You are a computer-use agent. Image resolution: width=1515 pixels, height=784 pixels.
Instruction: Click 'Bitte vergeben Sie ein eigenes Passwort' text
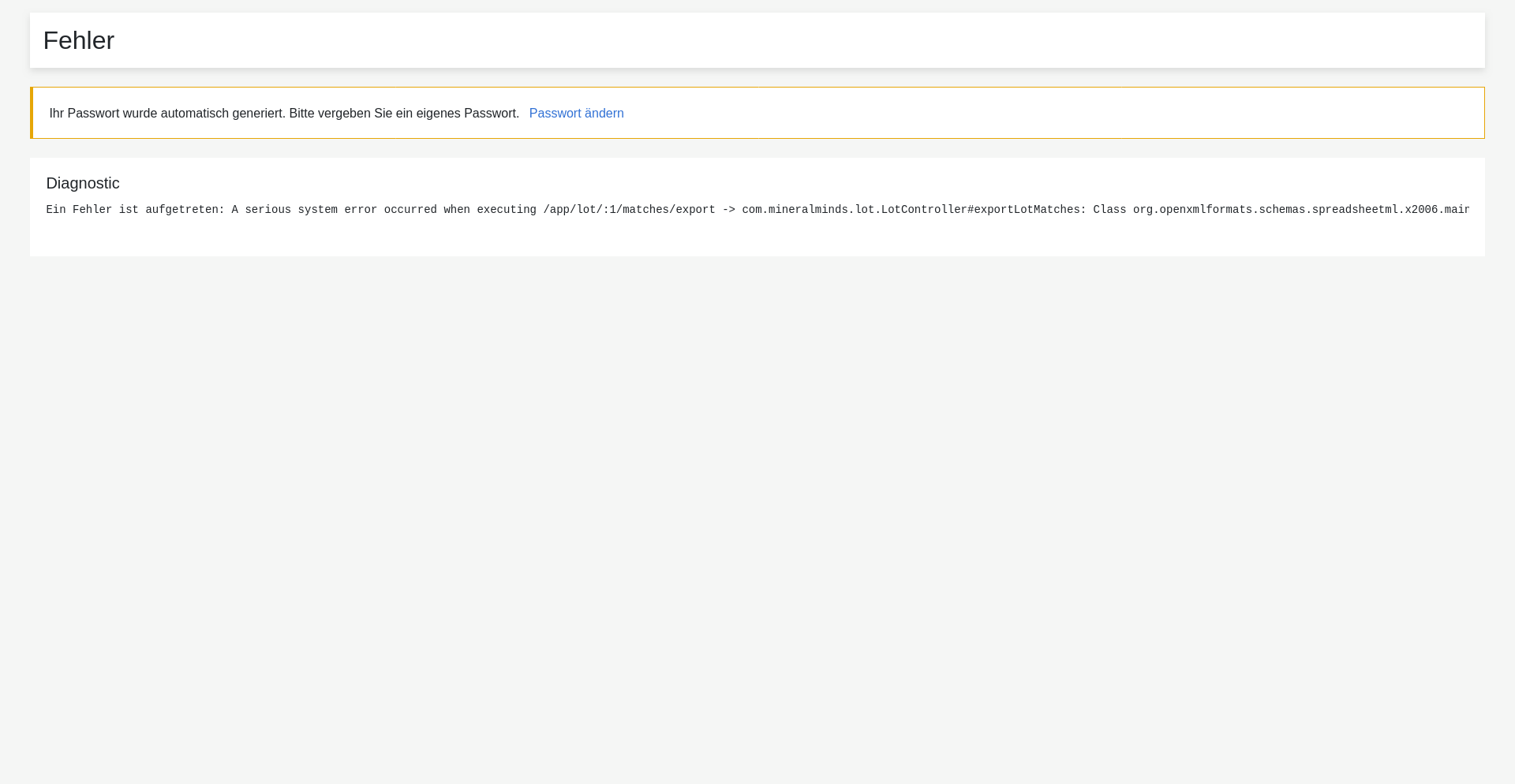(x=404, y=114)
